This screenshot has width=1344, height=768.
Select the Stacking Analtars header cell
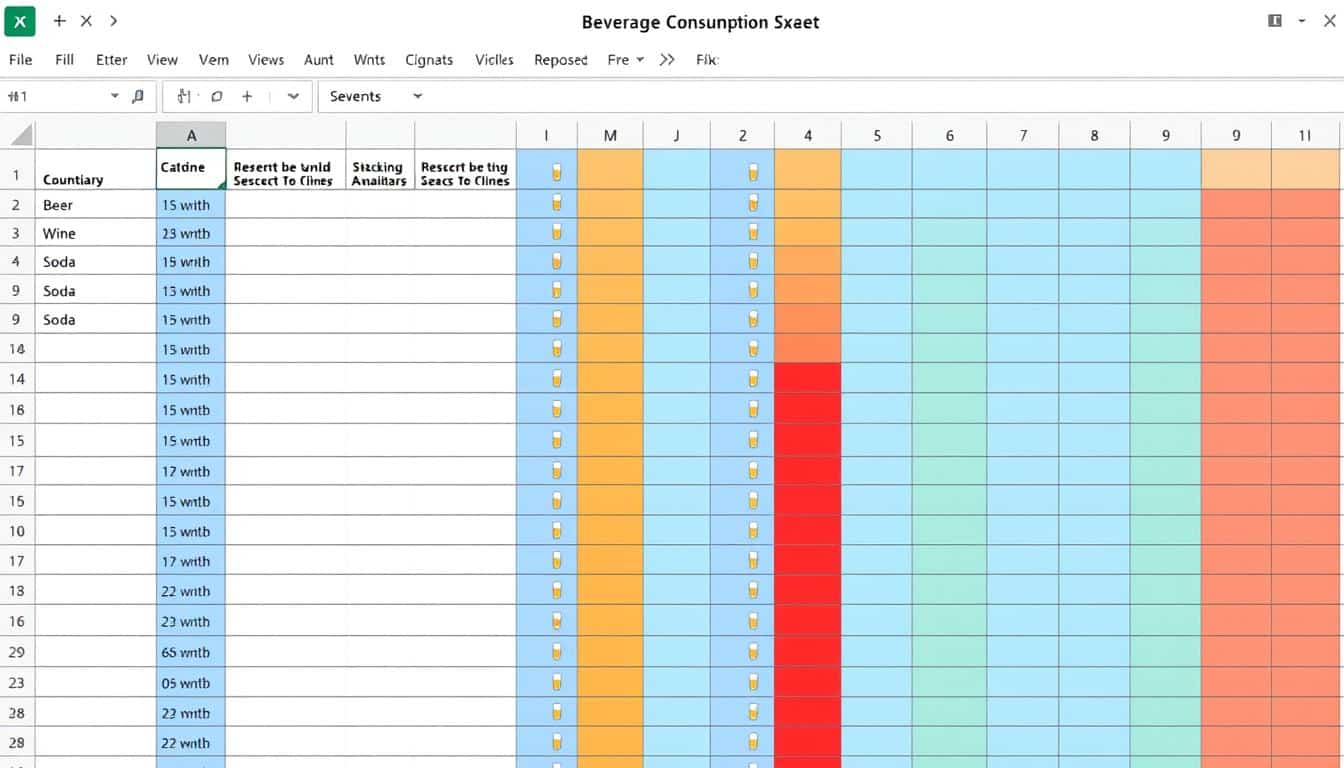click(x=380, y=170)
